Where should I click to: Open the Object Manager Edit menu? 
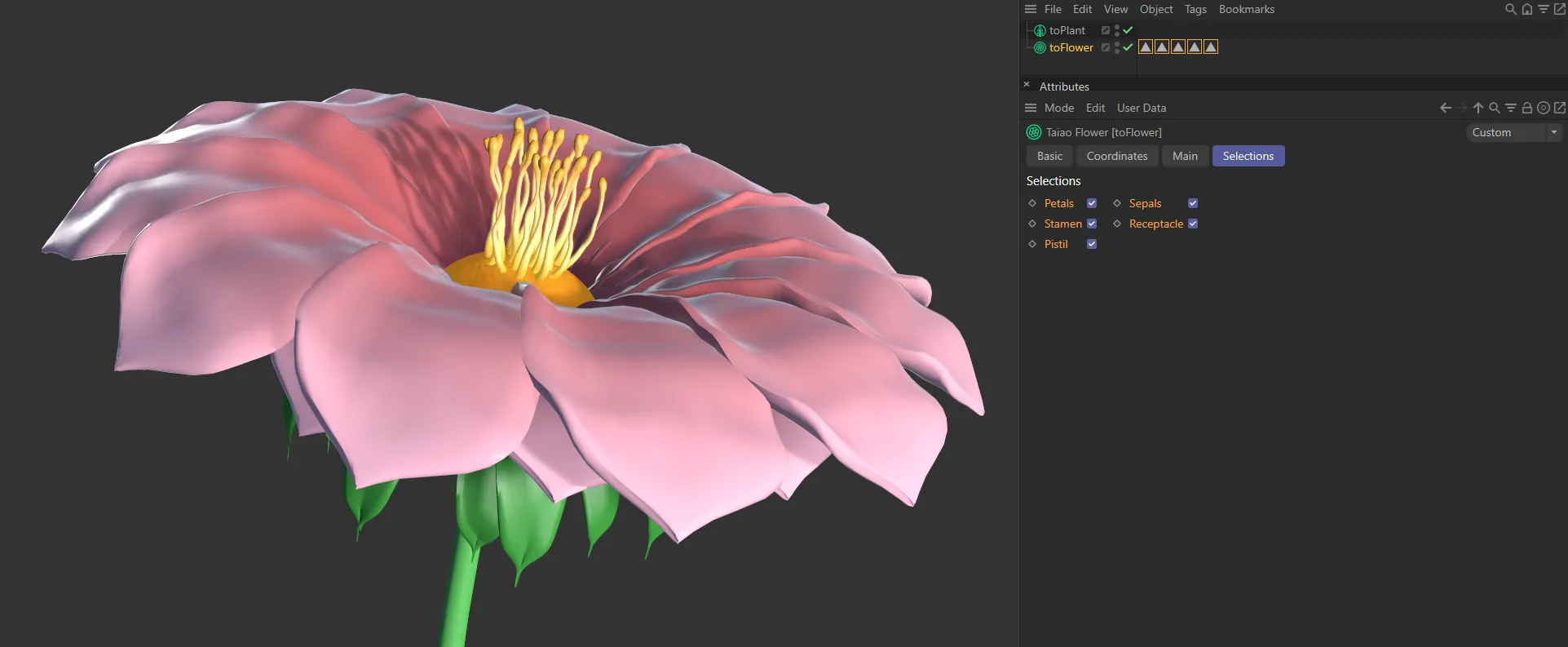click(x=1082, y=9)
